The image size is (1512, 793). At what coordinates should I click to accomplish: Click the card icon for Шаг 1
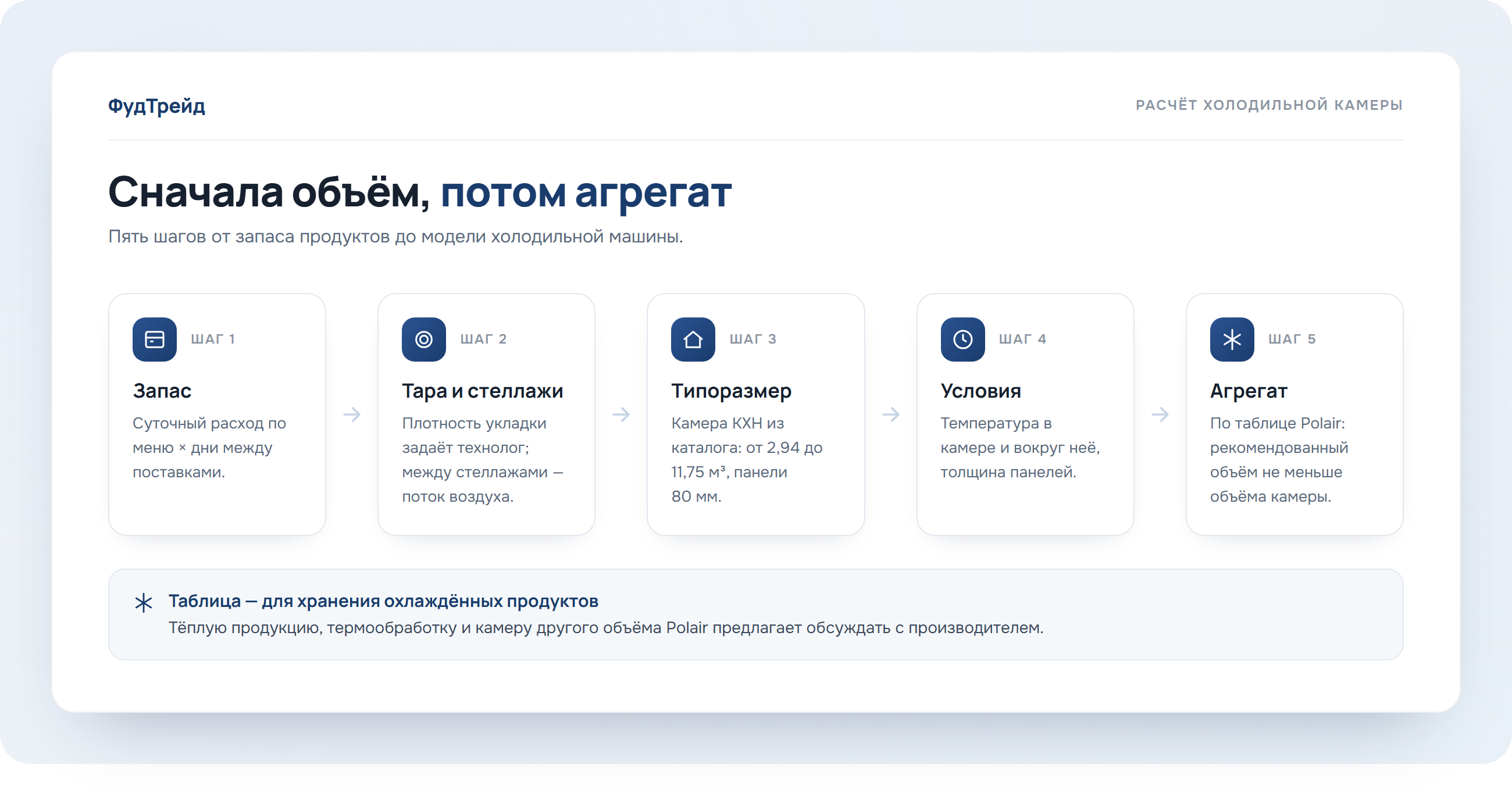click(x=154, y=340)
